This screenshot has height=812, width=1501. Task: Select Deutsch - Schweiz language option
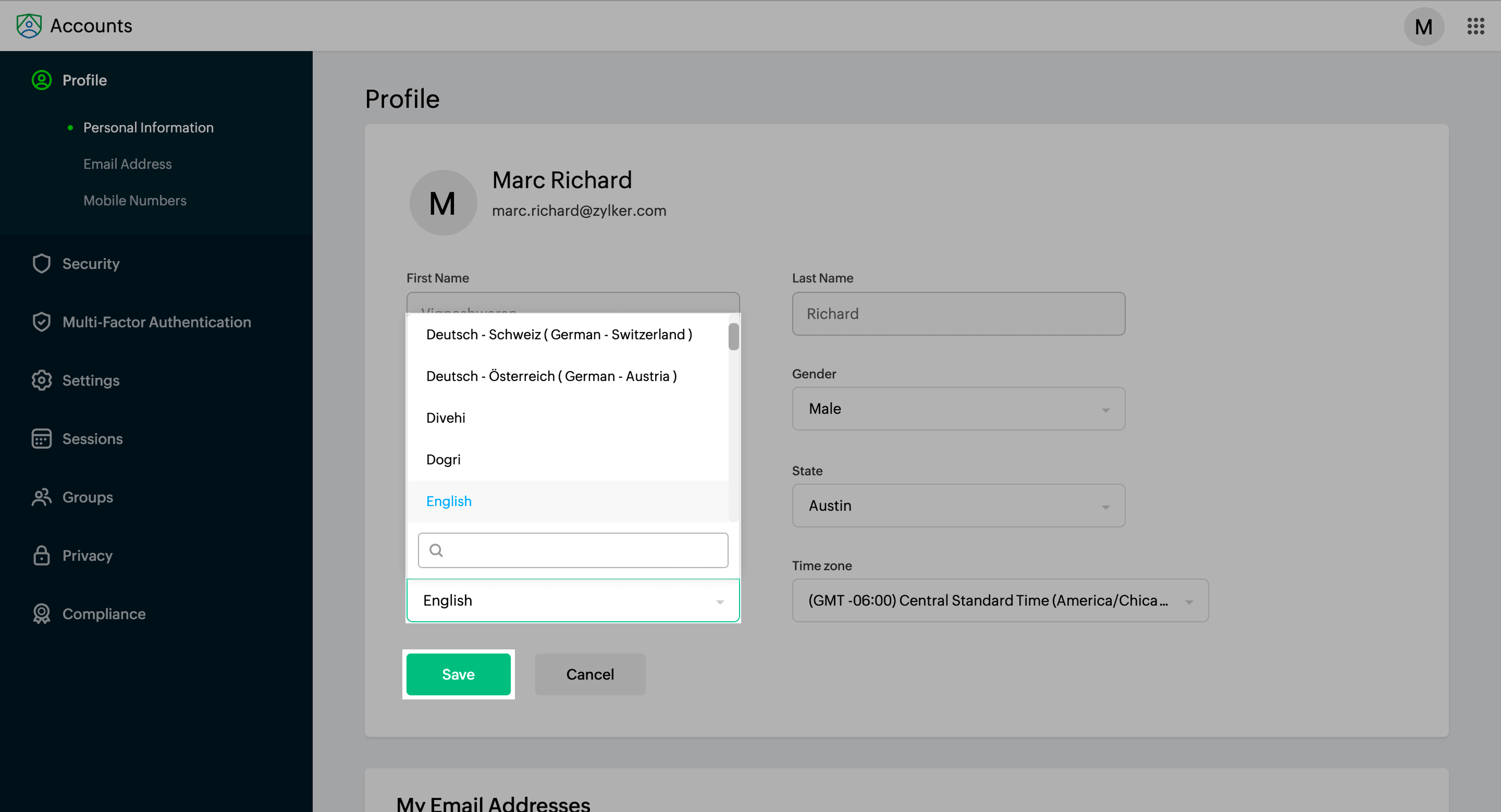pyautogui.click(x=559, y=335)
